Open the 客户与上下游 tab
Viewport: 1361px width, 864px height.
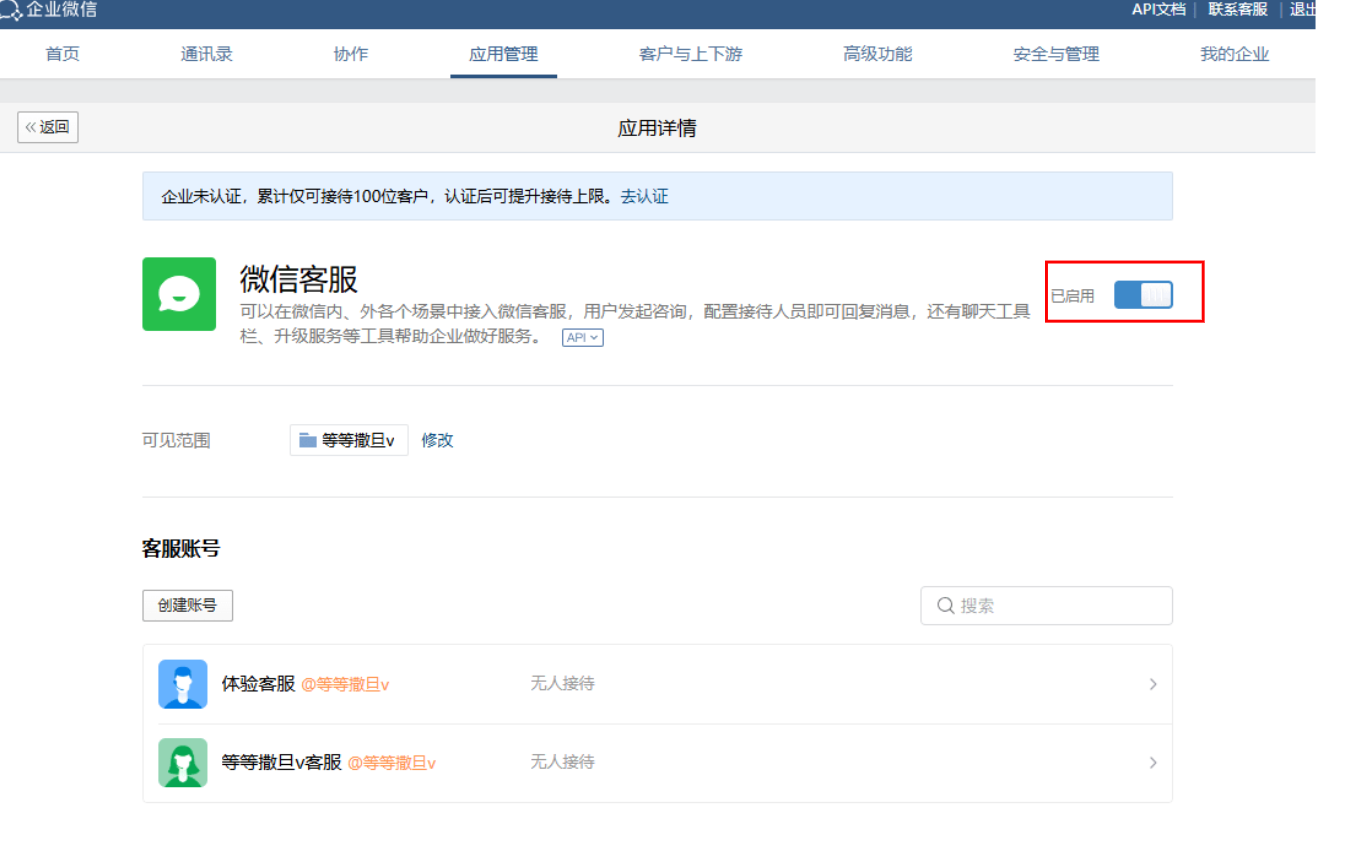coord(690,54)
